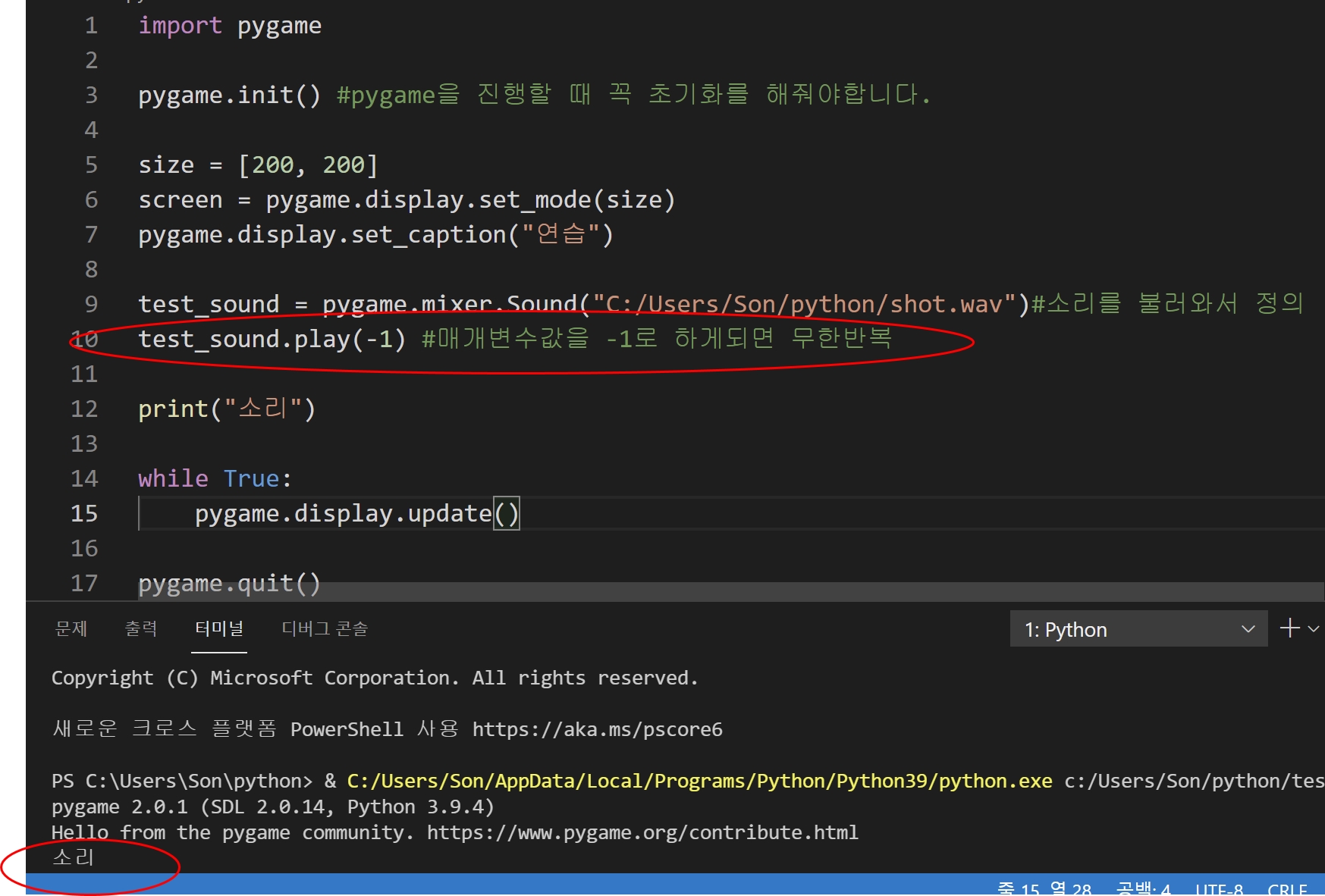Select the 디버그 콘솔 tab
Screen dimensions: 1325x896
(x=324, y=628)
